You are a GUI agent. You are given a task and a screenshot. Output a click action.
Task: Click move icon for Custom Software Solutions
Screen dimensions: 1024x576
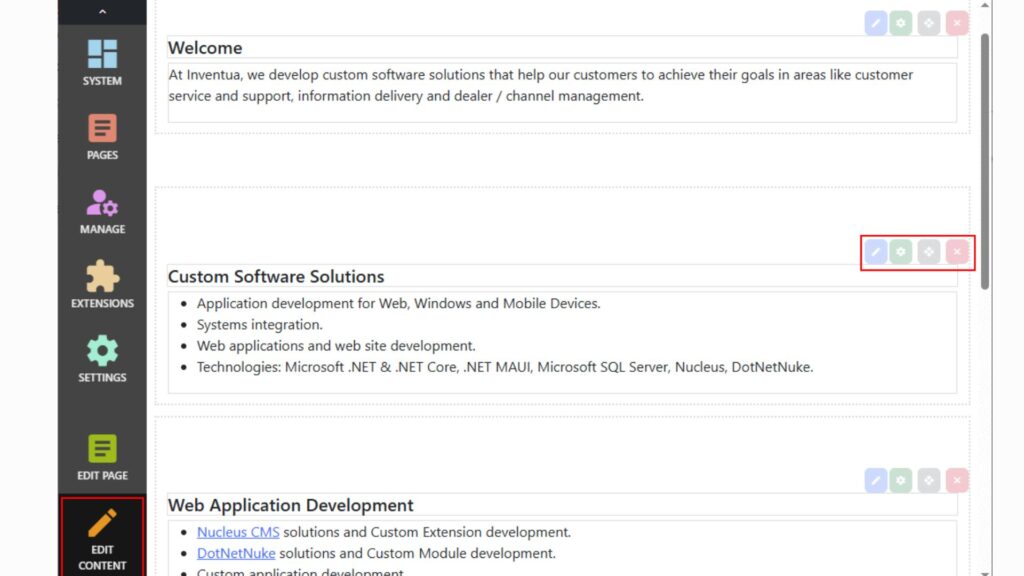929,251
